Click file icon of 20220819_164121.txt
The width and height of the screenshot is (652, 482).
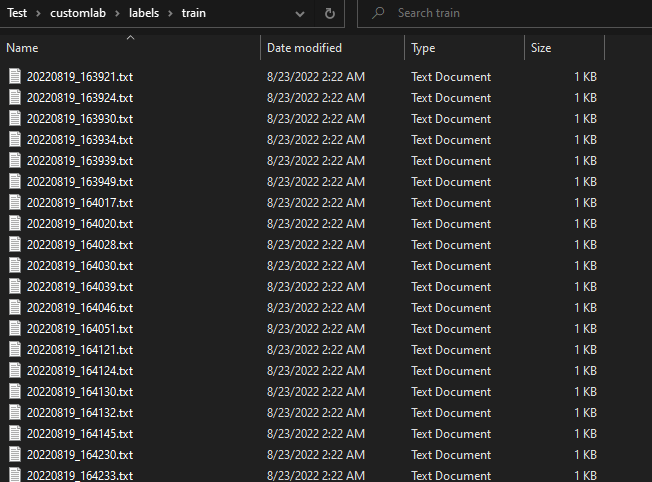pos(15,349)
